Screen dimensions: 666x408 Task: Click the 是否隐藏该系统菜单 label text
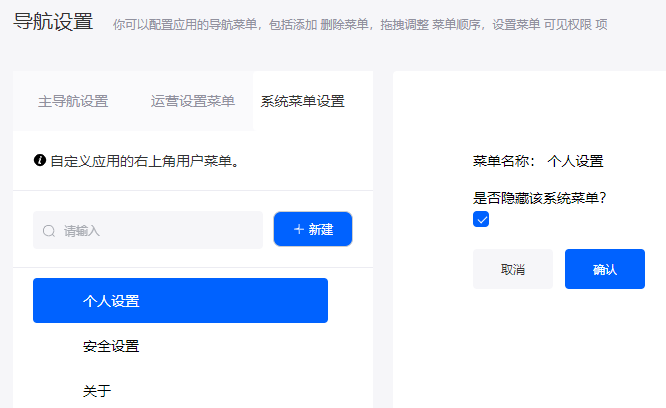click(x=539, y=198)
